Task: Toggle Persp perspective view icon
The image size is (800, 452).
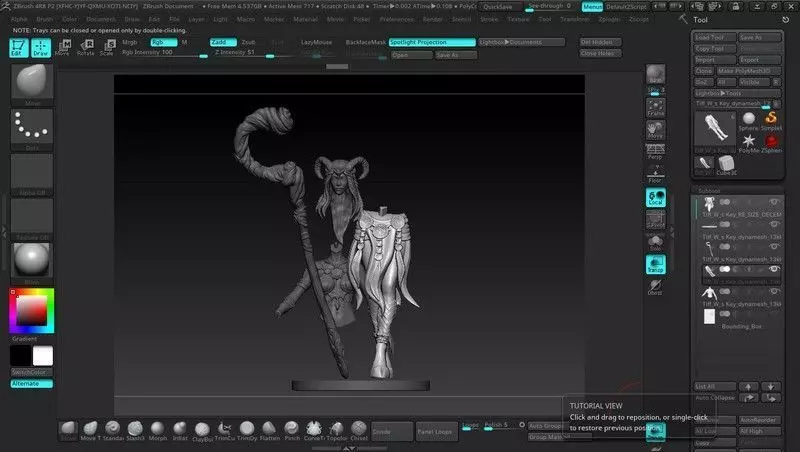Action: [656, 152]
